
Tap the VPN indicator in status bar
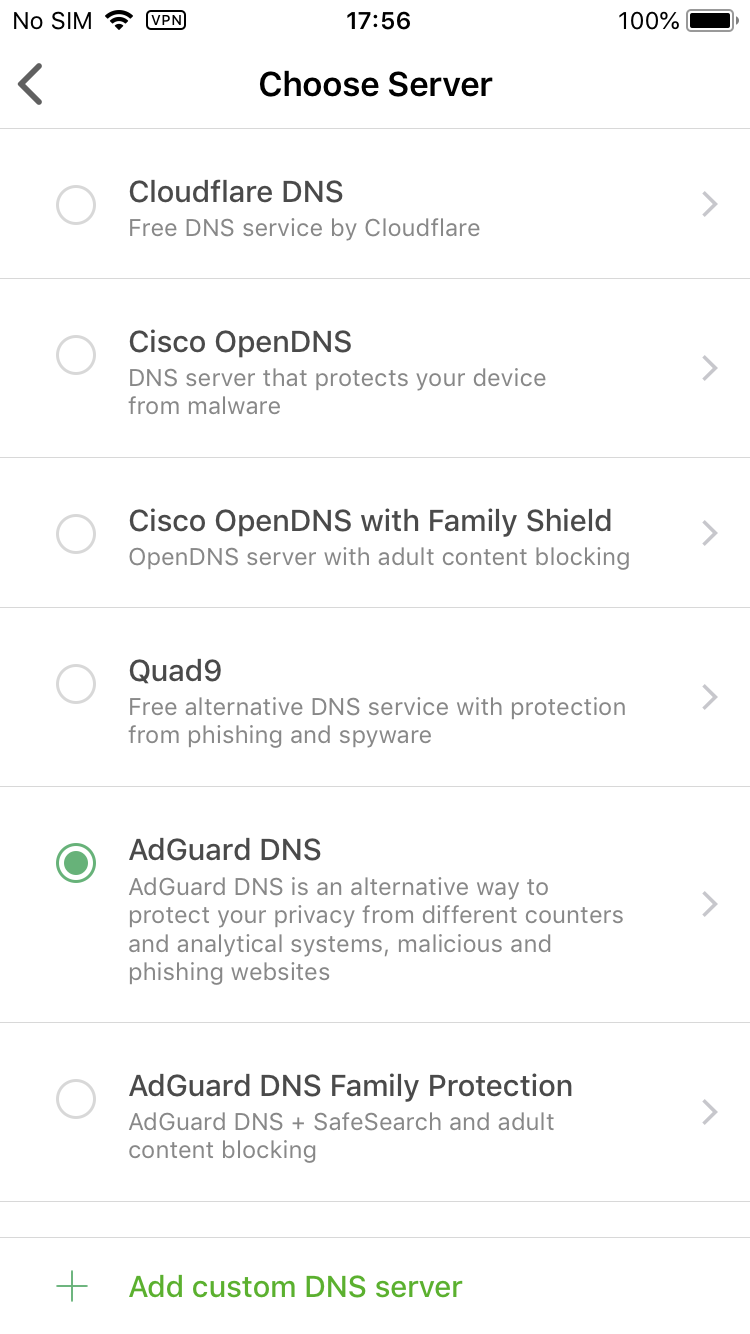click(x=166, y=20)
